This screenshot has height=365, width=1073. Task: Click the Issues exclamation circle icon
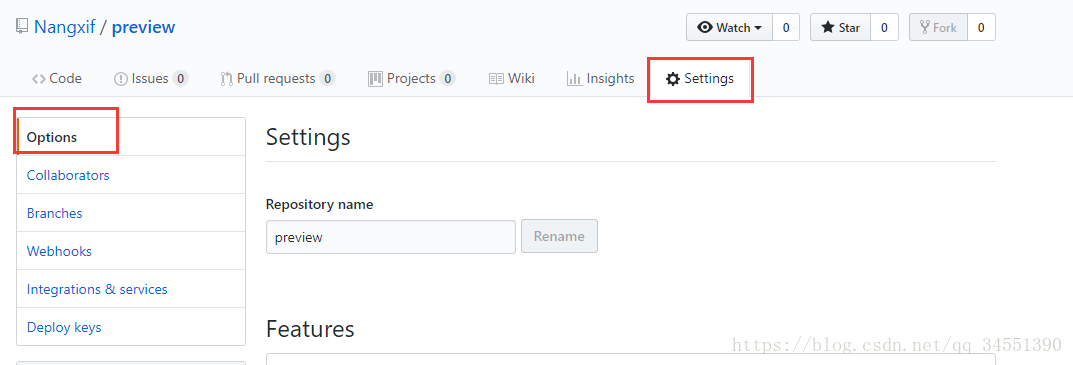tap(120, 79)
